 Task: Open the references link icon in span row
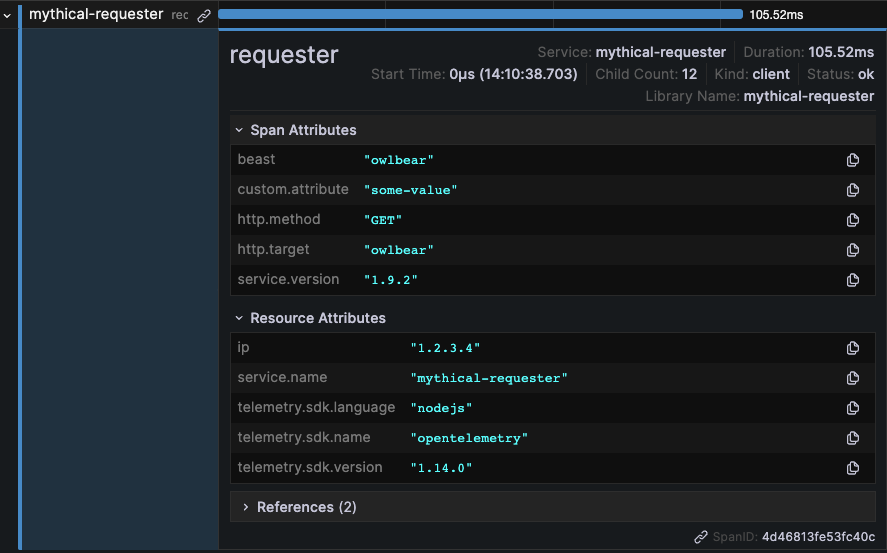click(204, 15)
